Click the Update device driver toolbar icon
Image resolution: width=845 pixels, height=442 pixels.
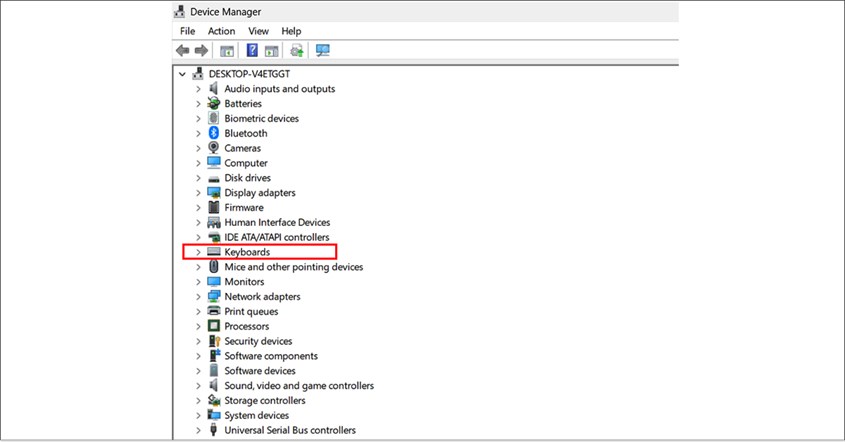coord(296,51)
